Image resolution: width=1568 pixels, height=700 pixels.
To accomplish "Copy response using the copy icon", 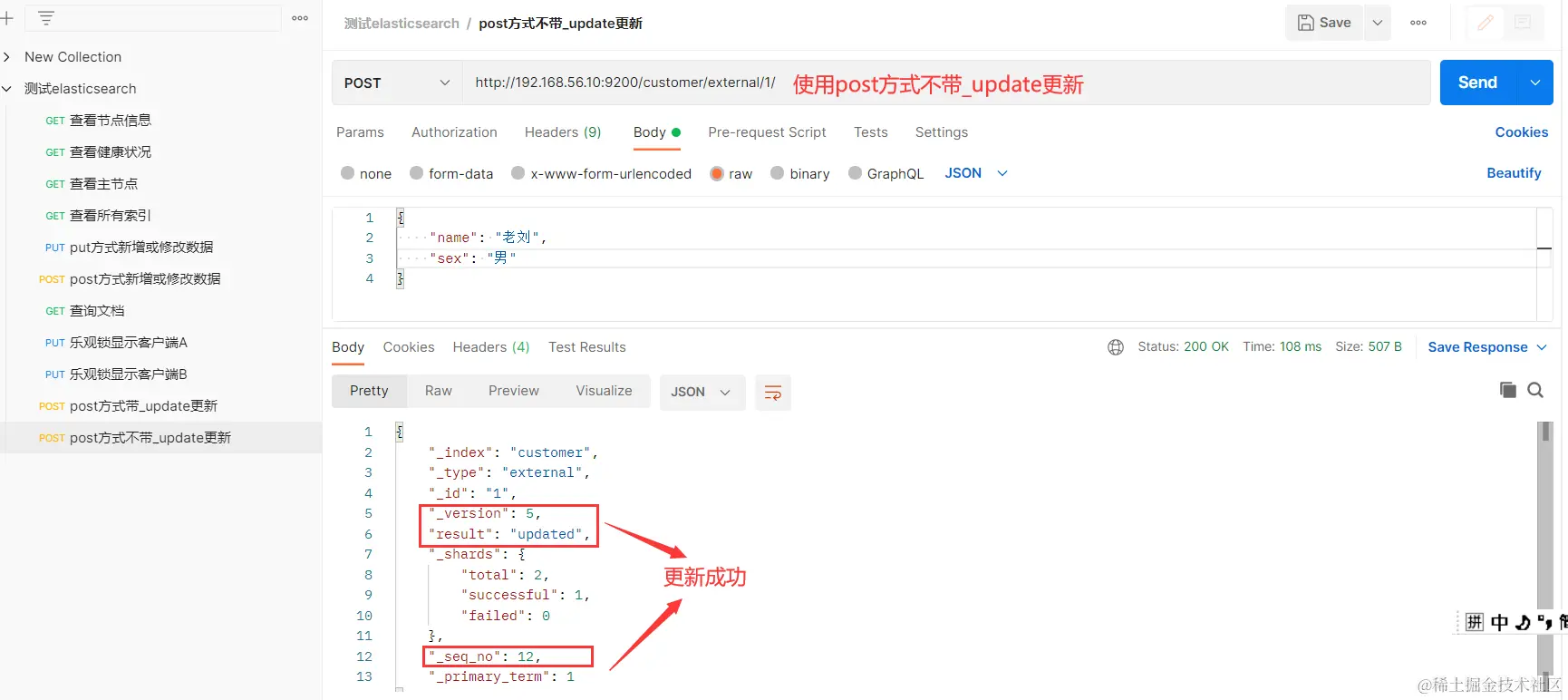I will (1508, 390).
